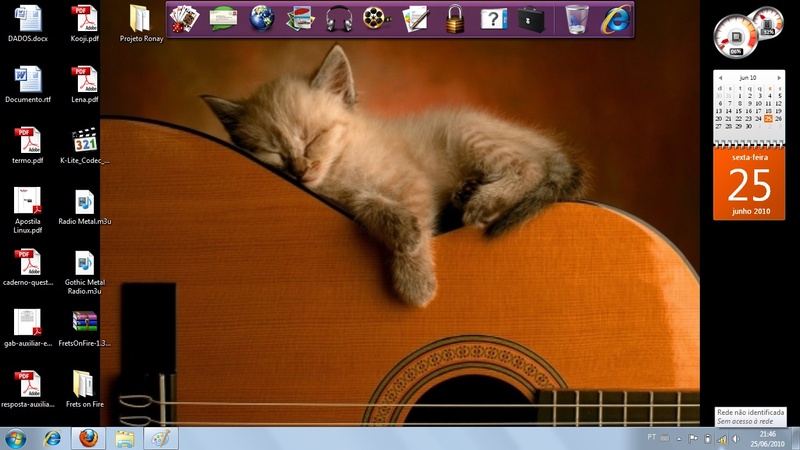Open the gab-auxiliar PDF file
The width and height of the screenshot is (800, 450).
tap(28, 329)
